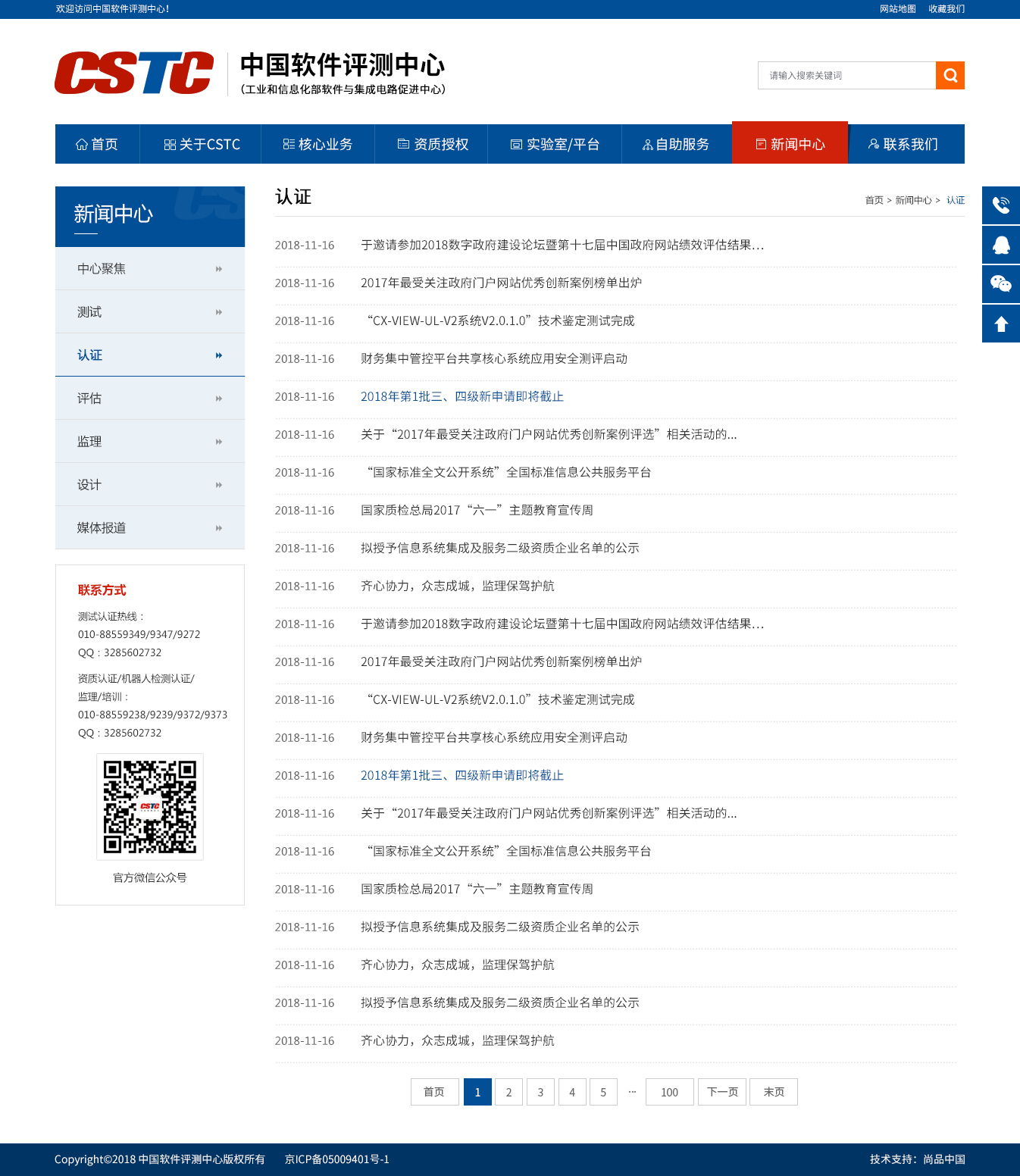Open the 核心业务 menu

pos(318,143)
